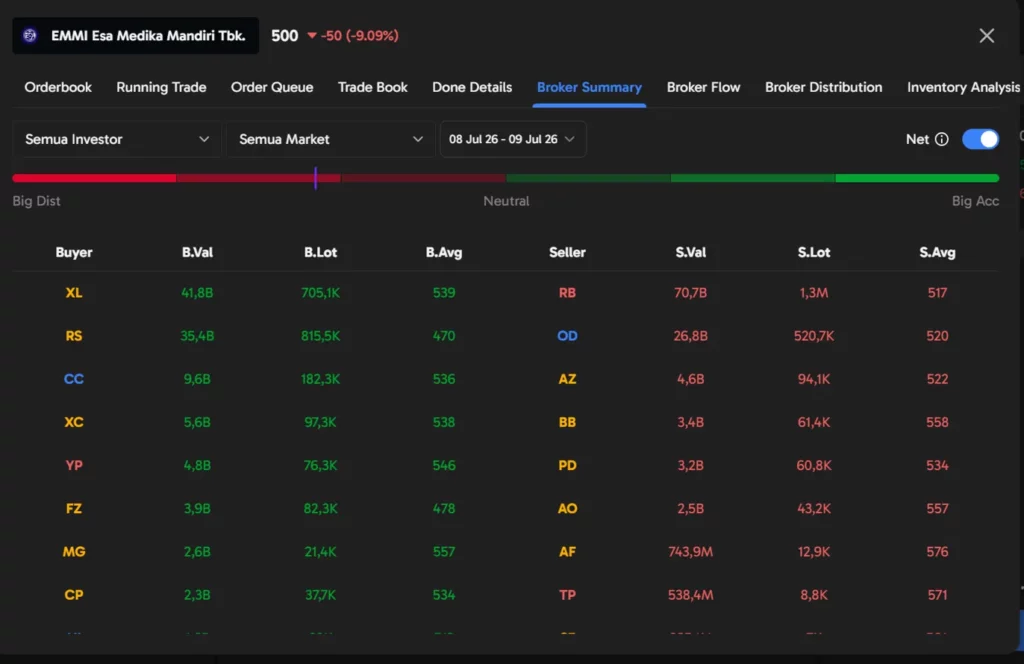Click the Seller column header

tap(568, 253)
